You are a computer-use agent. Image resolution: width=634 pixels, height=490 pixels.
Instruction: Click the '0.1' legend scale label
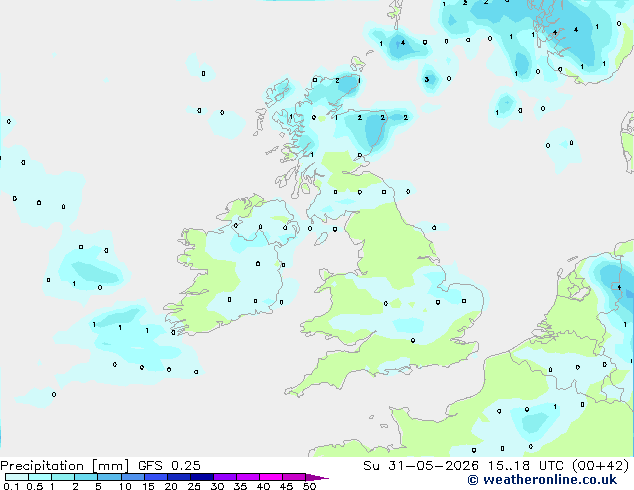click(x=11, y=486)
